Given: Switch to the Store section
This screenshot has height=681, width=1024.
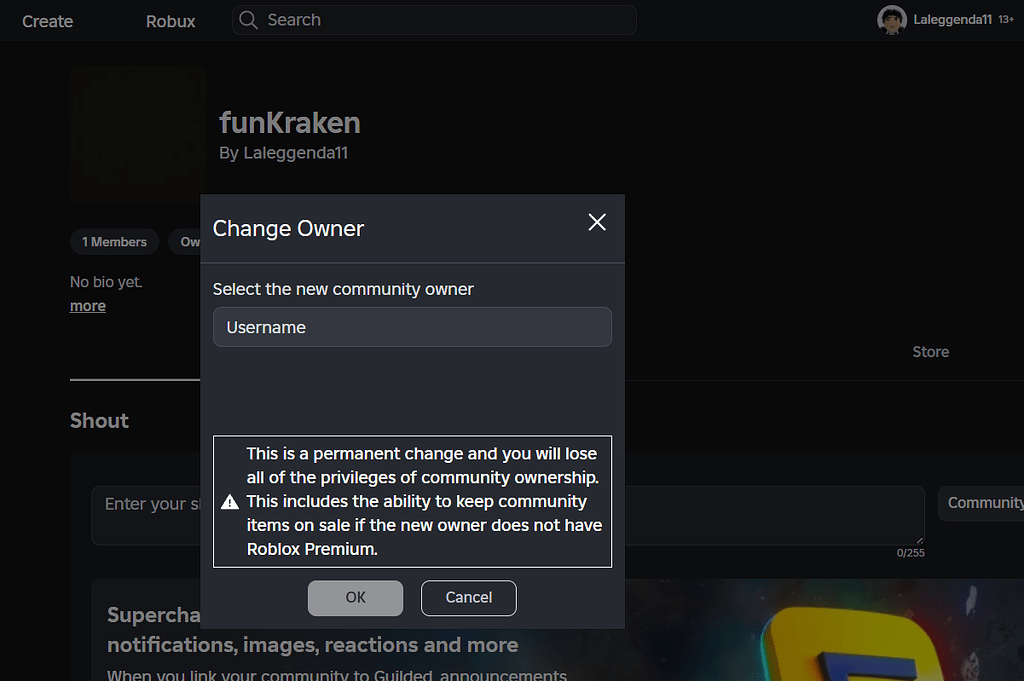Looking at the screenshot, I should pos(930,351).
